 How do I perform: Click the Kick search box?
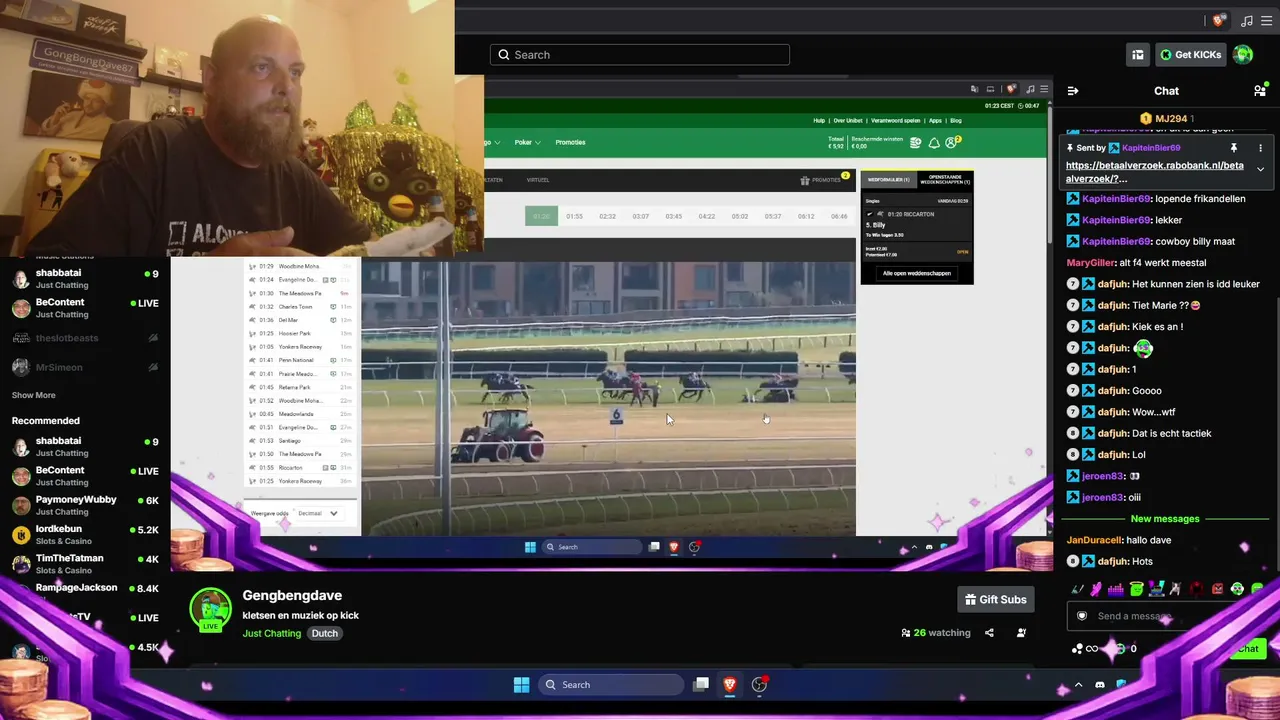pos(640,55)
